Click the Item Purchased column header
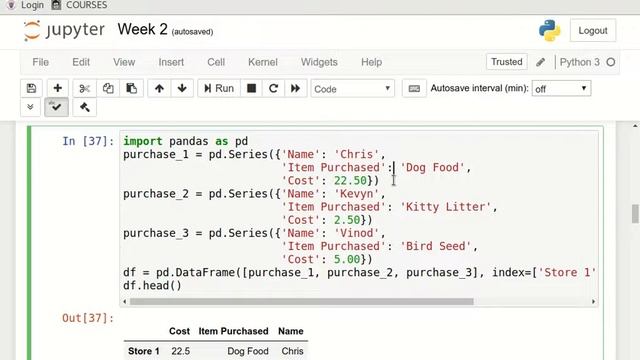 click(233, 331)
